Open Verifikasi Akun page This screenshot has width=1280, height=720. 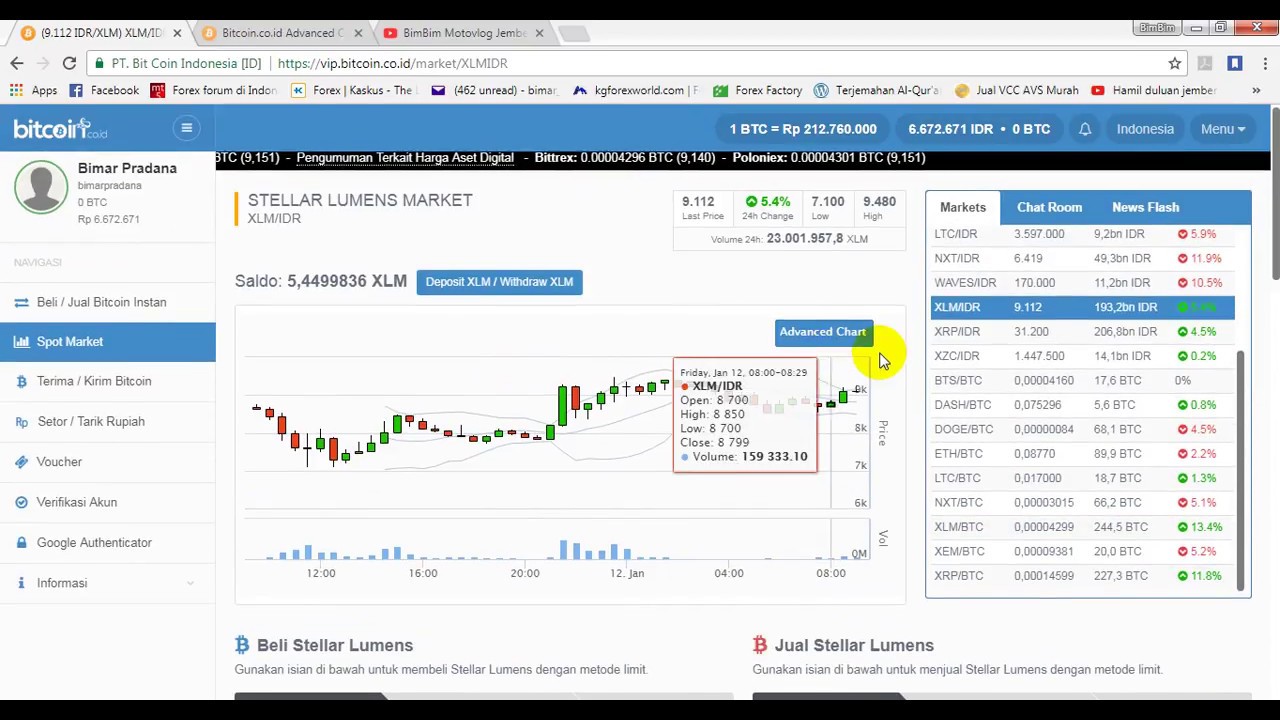107,502
